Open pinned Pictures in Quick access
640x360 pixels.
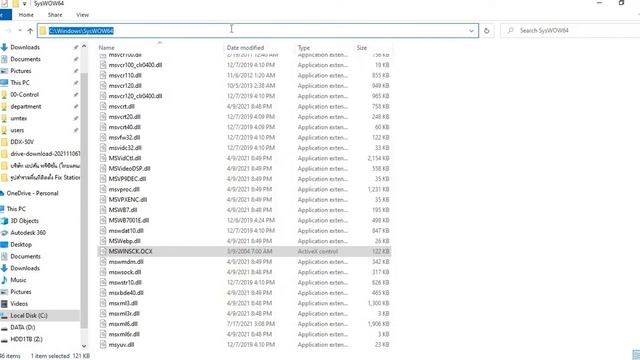coord(21,71)
